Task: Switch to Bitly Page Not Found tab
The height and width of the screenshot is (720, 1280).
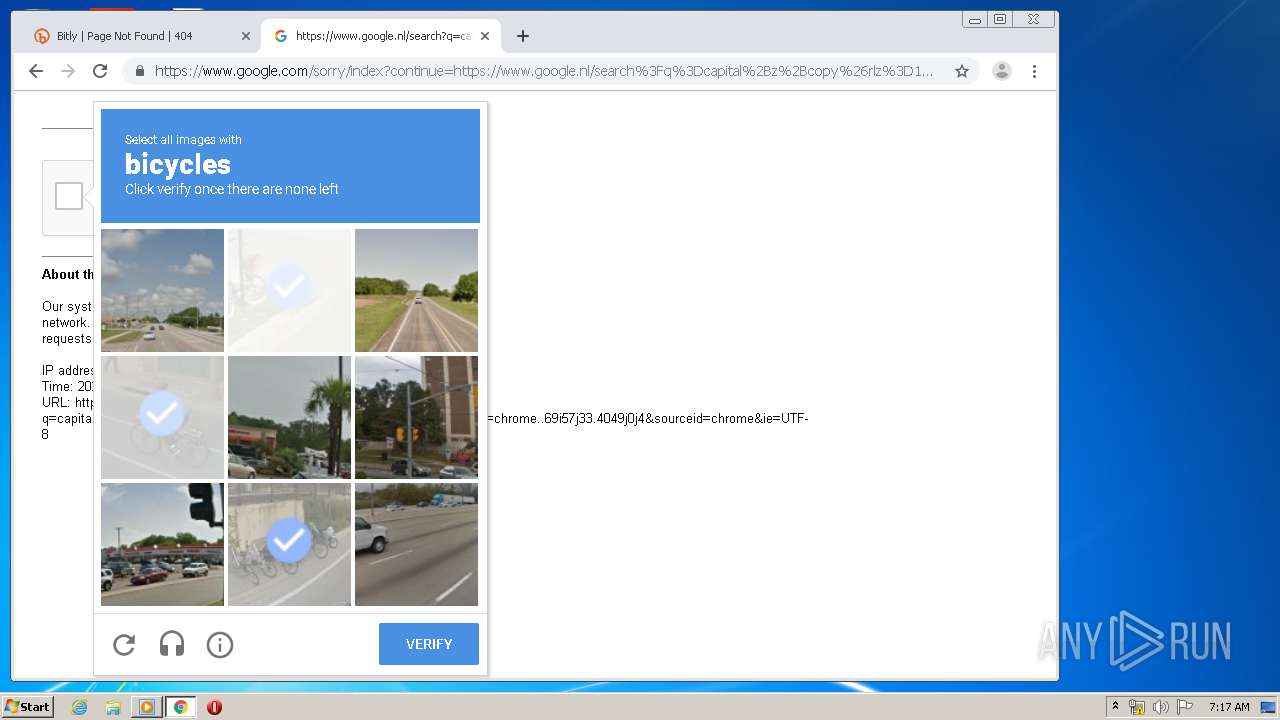Action: (x=140, y=36)
